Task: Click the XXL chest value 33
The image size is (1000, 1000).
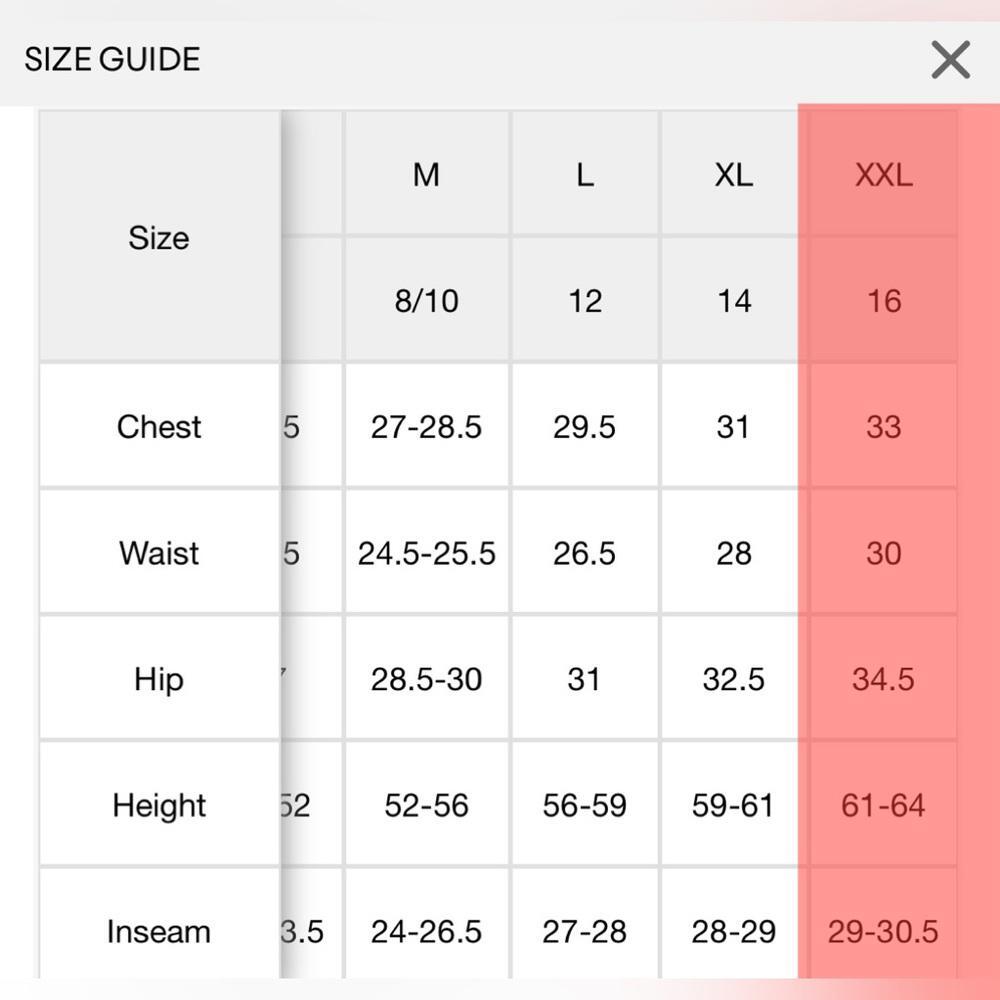Action: click(x=883, y=427)
